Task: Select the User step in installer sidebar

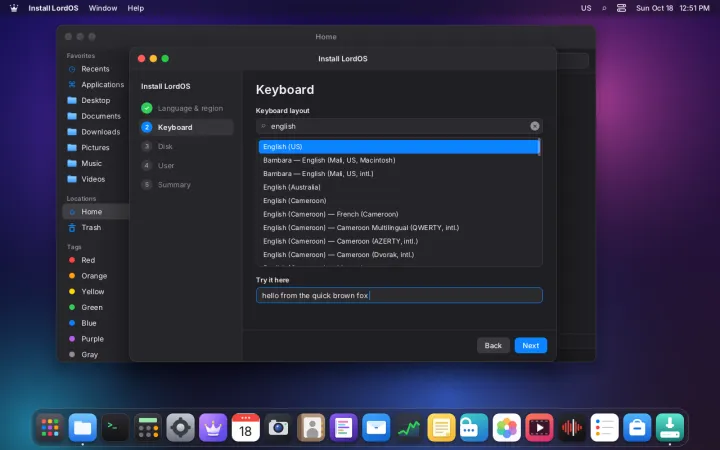Action: coord(186,165)
